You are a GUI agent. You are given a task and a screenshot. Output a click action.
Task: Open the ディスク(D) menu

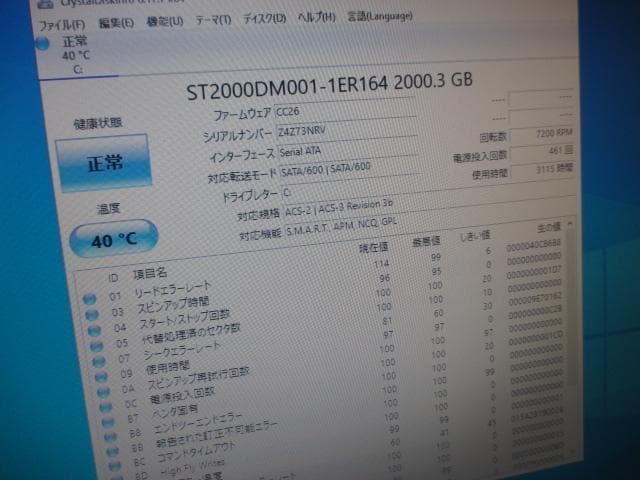264,18
